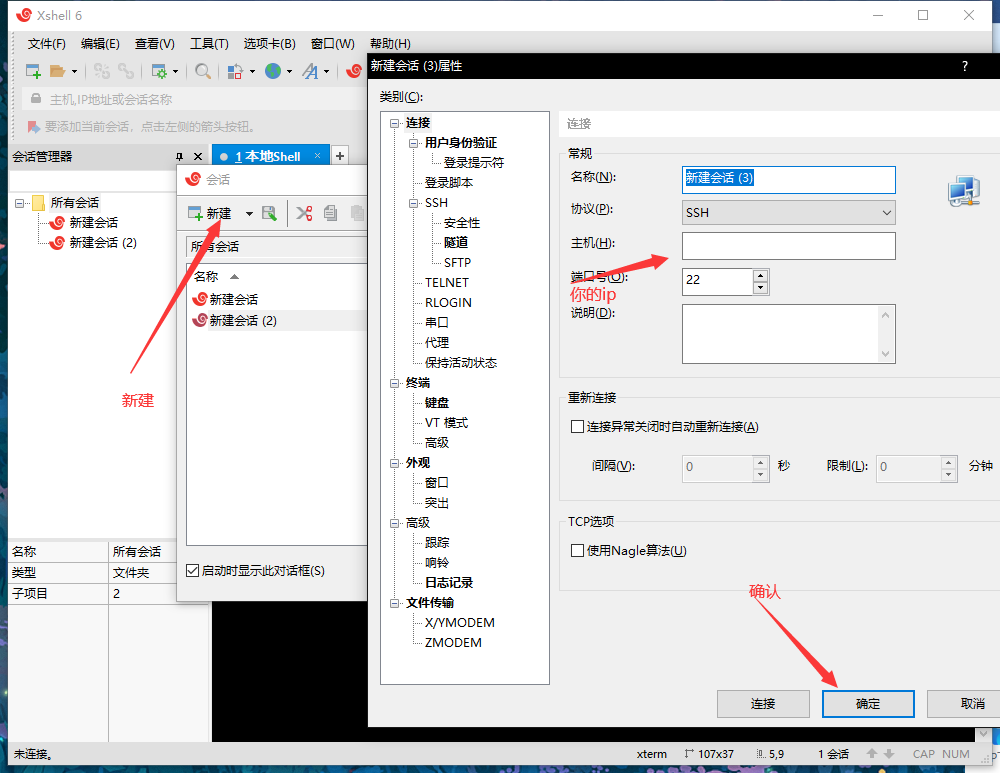Viewport: 1000px width, 773px height.
Task: Open the globe encoding dropdown arrow
Action: [x=290, y=71]
